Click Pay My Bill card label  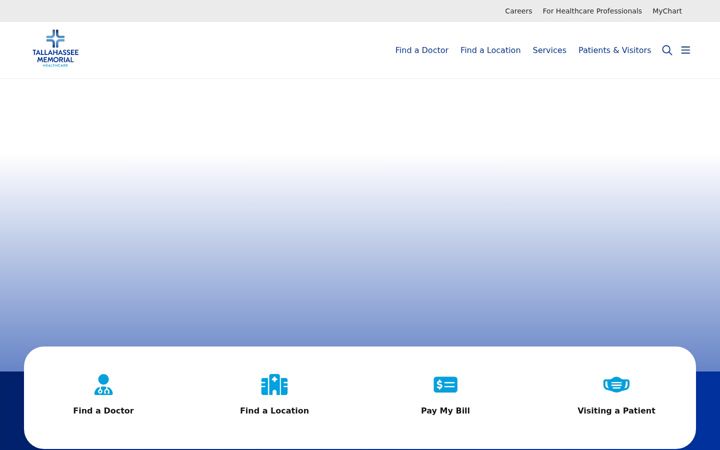pos(445,411)
